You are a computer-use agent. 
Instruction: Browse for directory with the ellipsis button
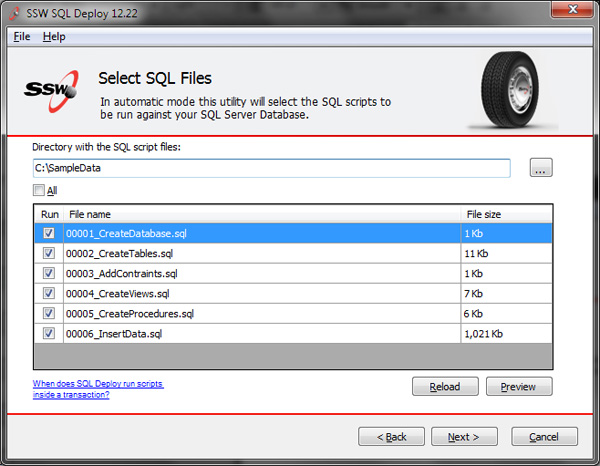(x=541, y=168)
